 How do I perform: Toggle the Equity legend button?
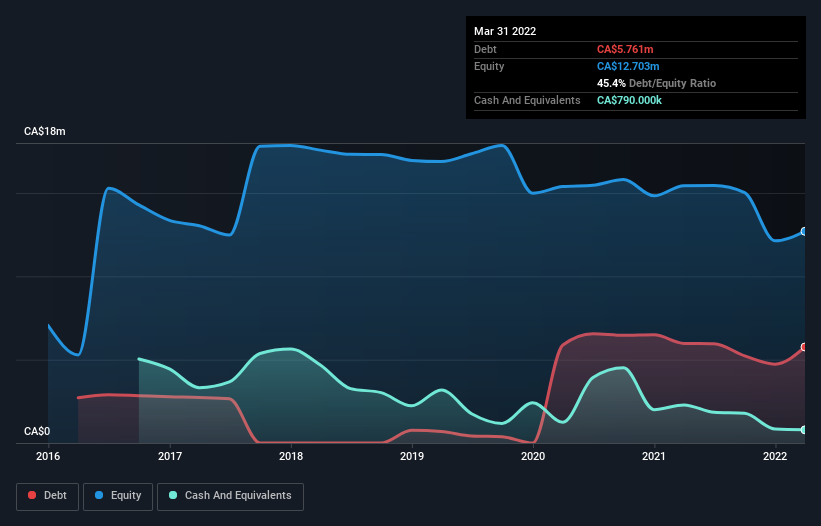coord(118,496)
